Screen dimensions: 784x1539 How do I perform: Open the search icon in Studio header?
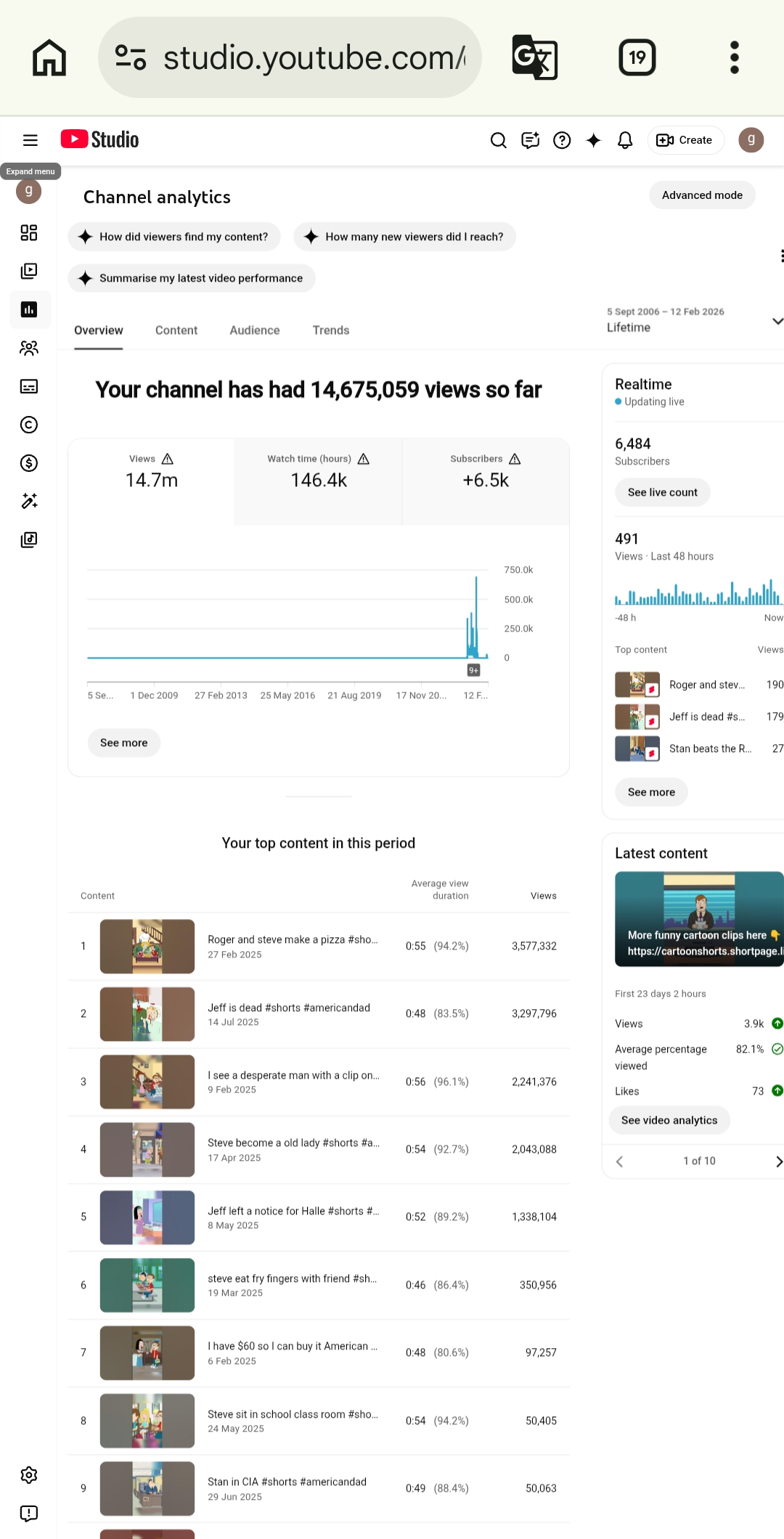tap(499, 140)
